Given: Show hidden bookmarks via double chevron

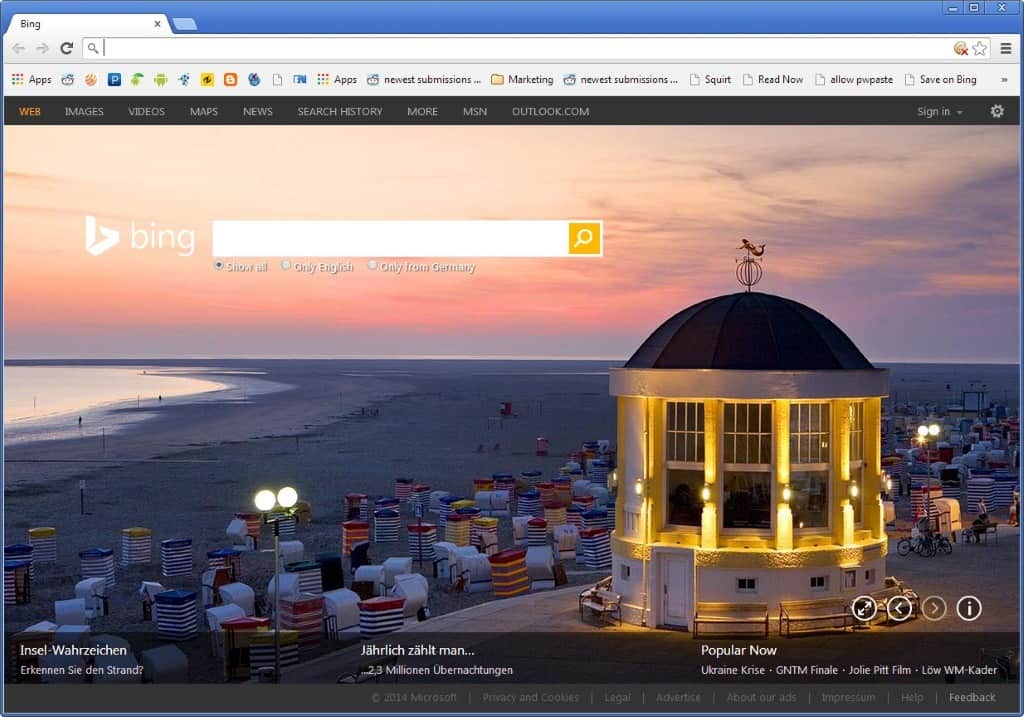Looking at the screenshot, I should tap(1004, 80).
